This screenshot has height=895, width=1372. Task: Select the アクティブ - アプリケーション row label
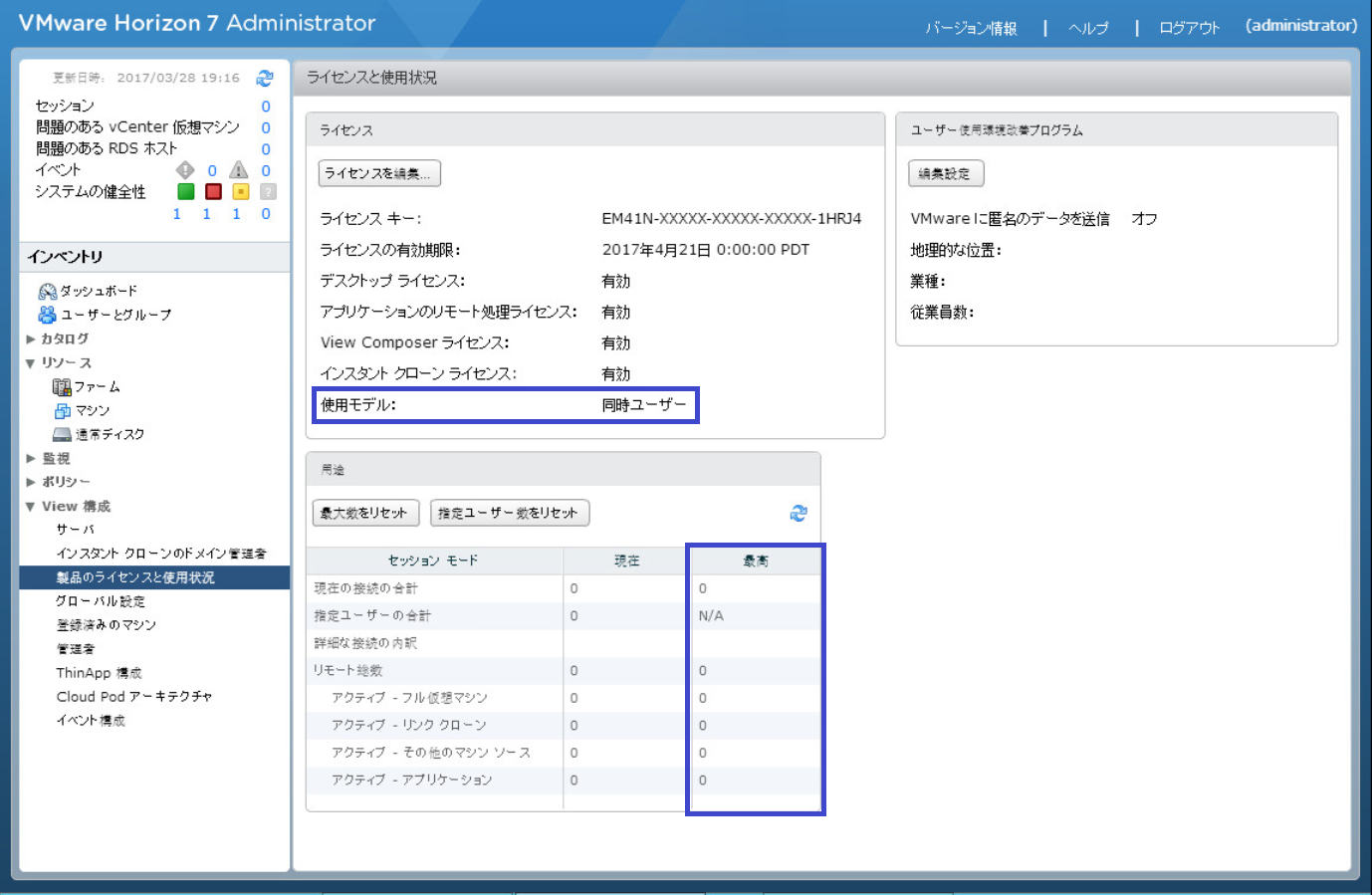click(412, 781)
